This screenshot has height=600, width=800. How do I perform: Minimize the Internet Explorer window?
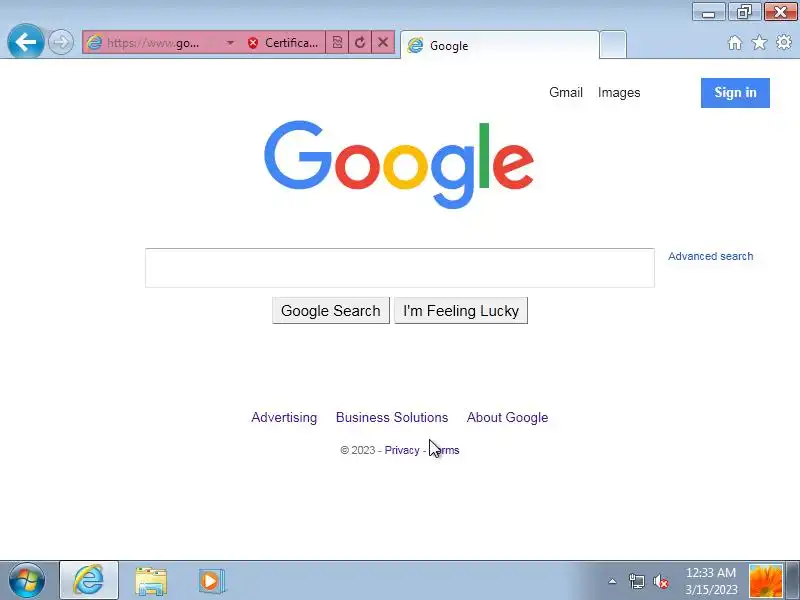[709, 12]
